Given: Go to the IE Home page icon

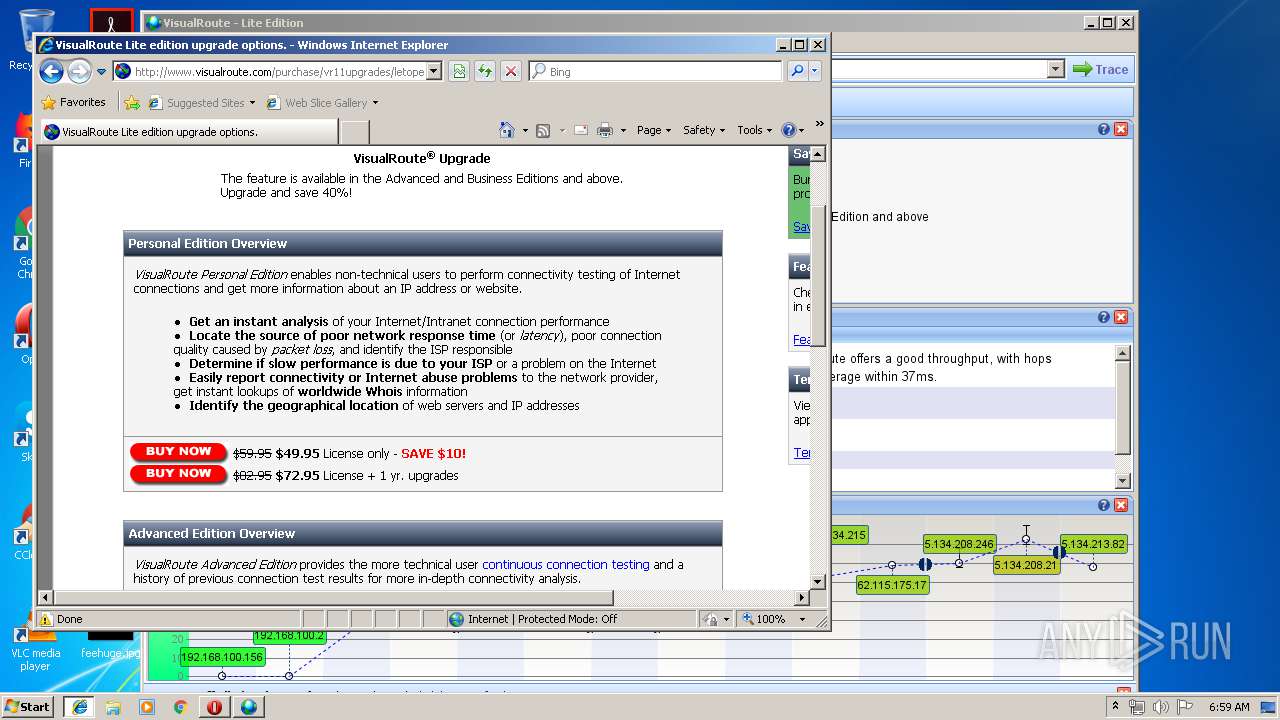Looking at the screenshot, I should pyautogui.click(x=506, y=130).
